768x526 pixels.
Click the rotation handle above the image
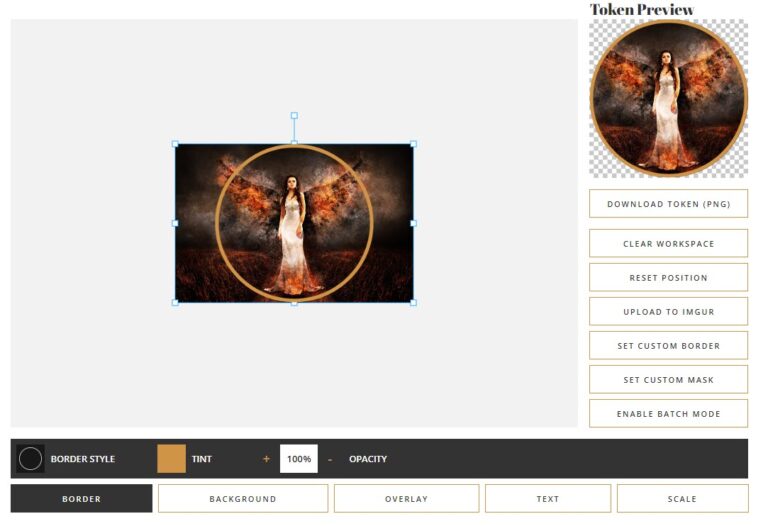pyautogui.click(x=294, y=116)
